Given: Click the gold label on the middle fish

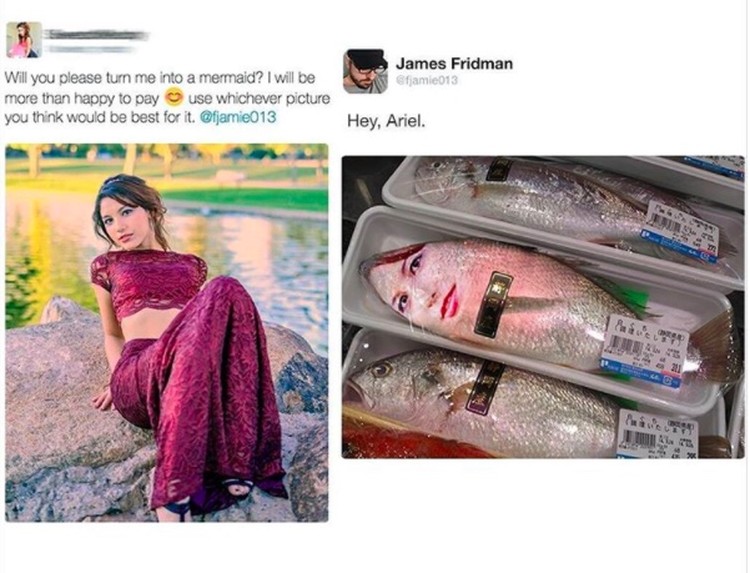Looking at the screenshot, I should 493,304.
